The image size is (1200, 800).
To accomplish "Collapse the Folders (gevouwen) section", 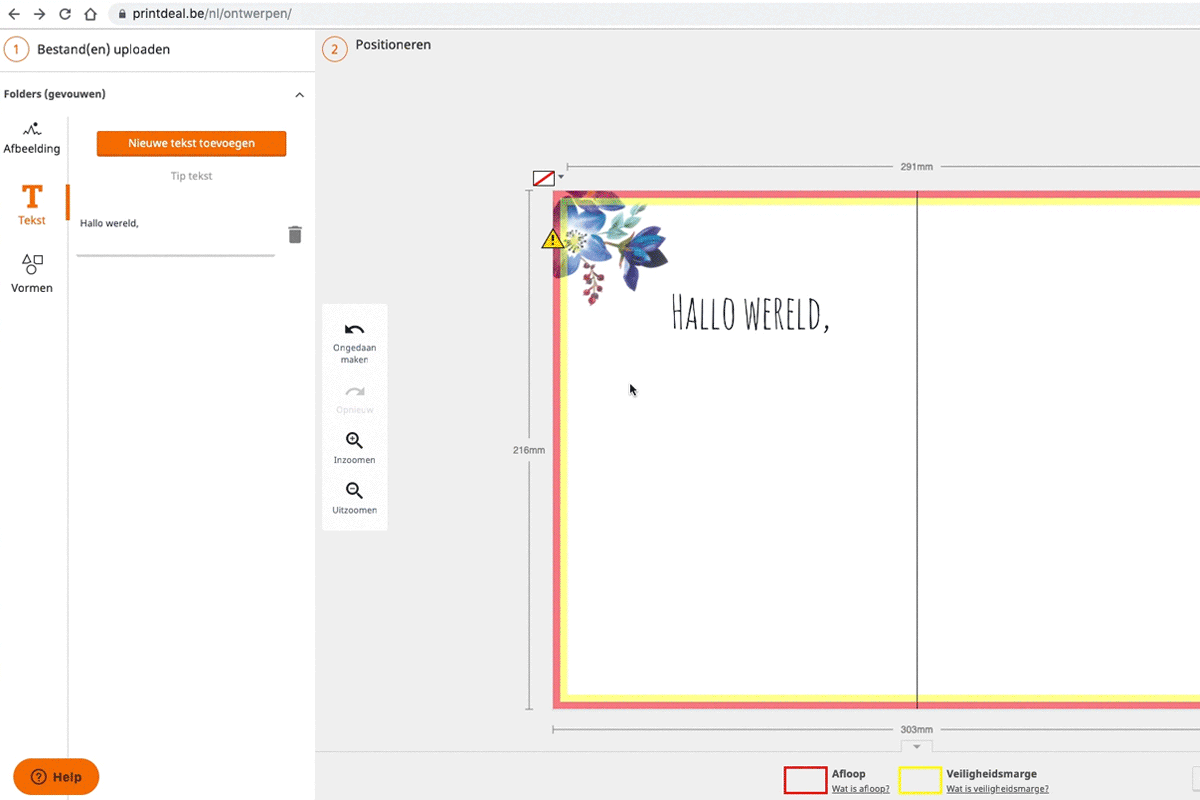I will pos(299,93).
